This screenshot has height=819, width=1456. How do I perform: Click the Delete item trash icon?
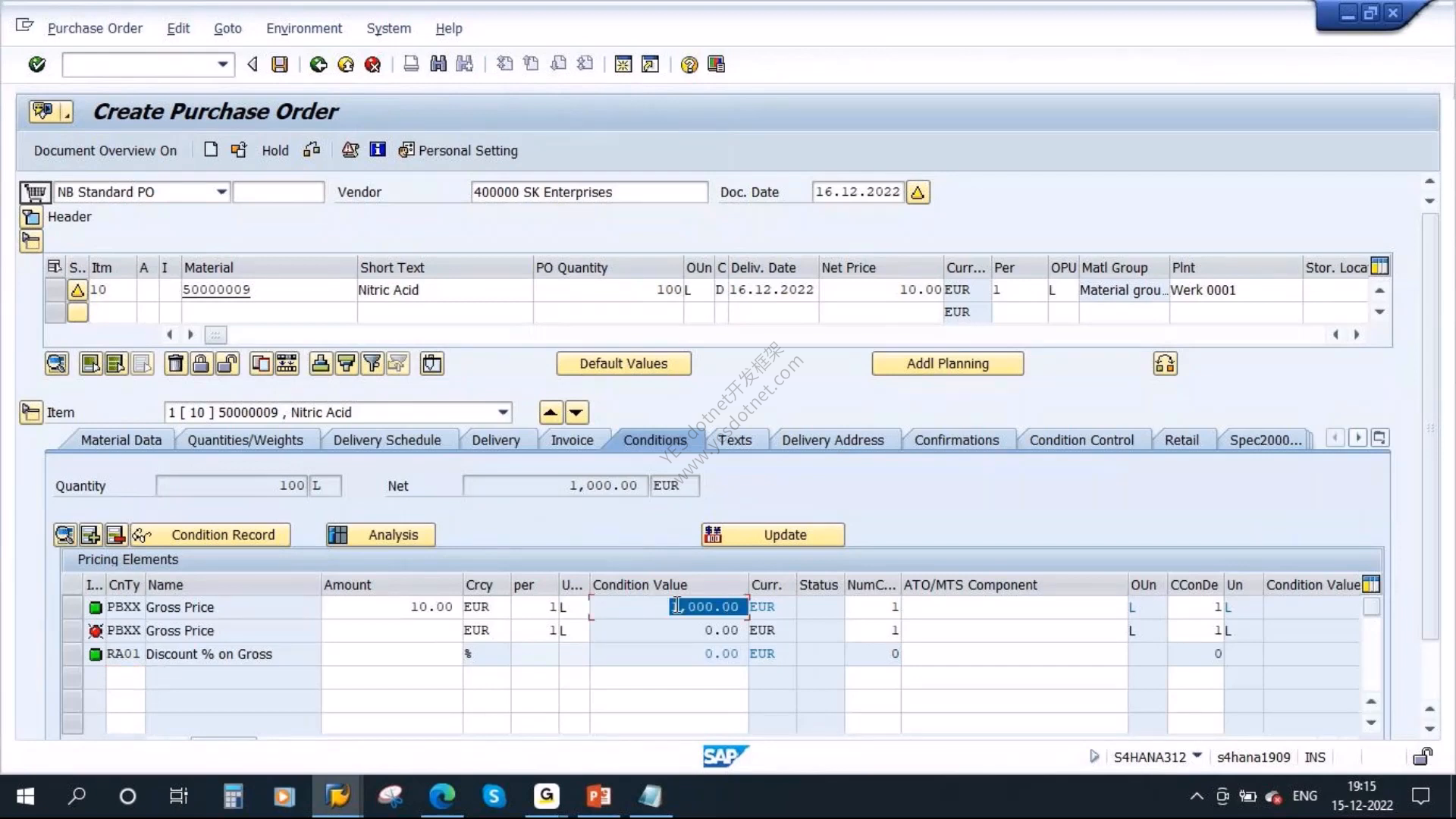tap(175, 364)
